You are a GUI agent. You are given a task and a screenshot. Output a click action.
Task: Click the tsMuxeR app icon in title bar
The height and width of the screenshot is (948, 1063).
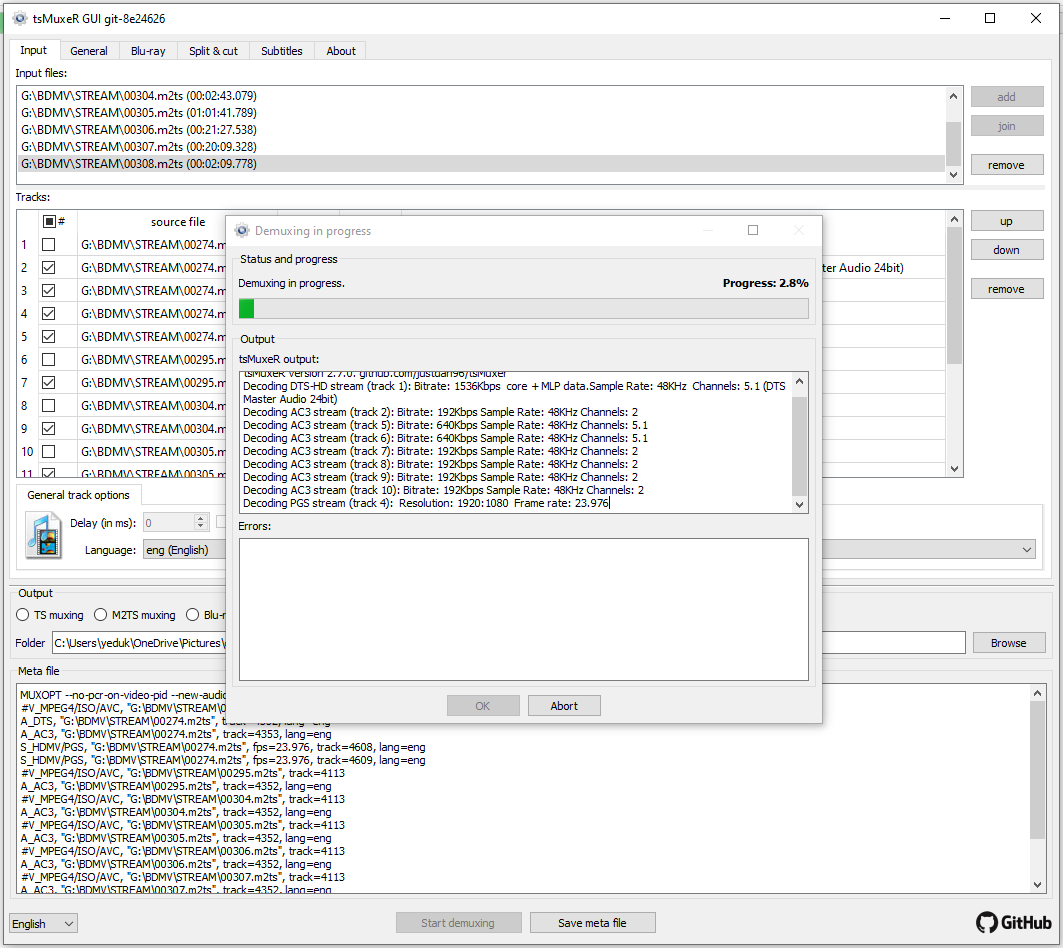click(x=20, y=18)
